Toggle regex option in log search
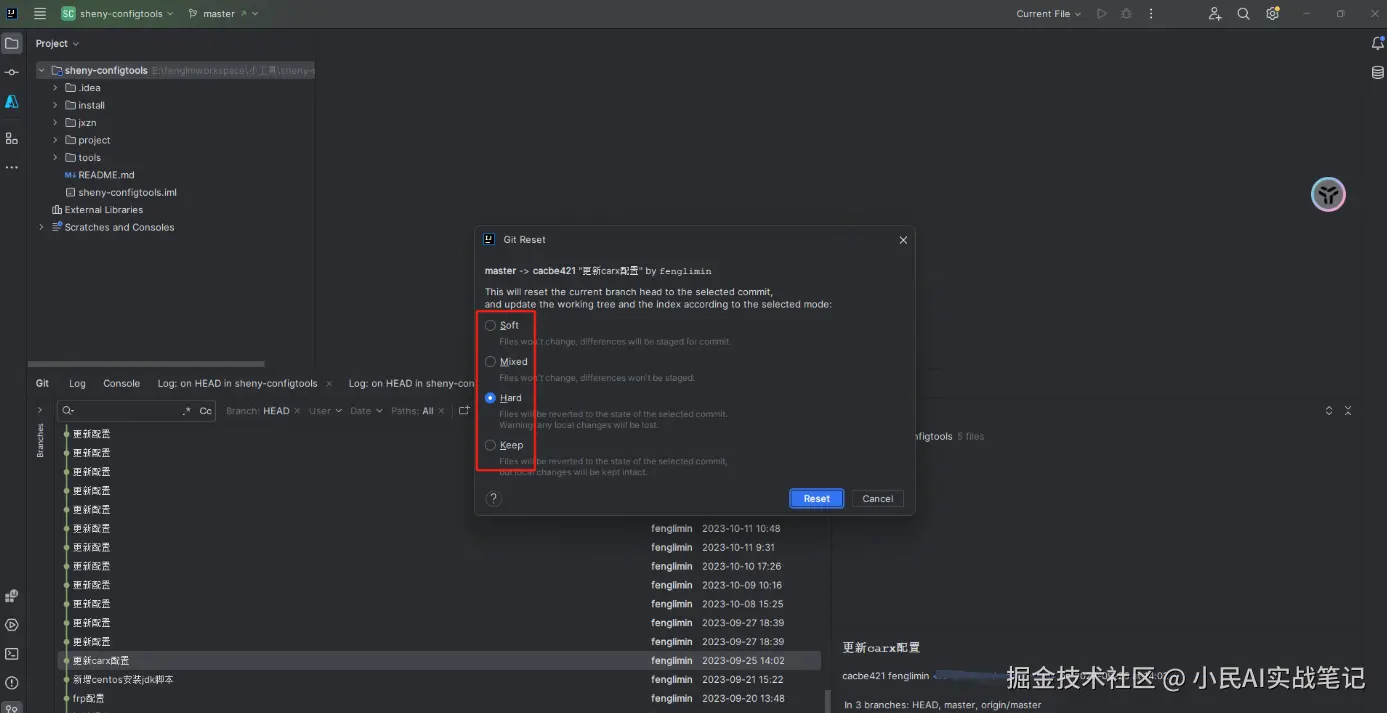Image resolution: width=1387 pixels, height=713 pixels. [x=187, y=411]
